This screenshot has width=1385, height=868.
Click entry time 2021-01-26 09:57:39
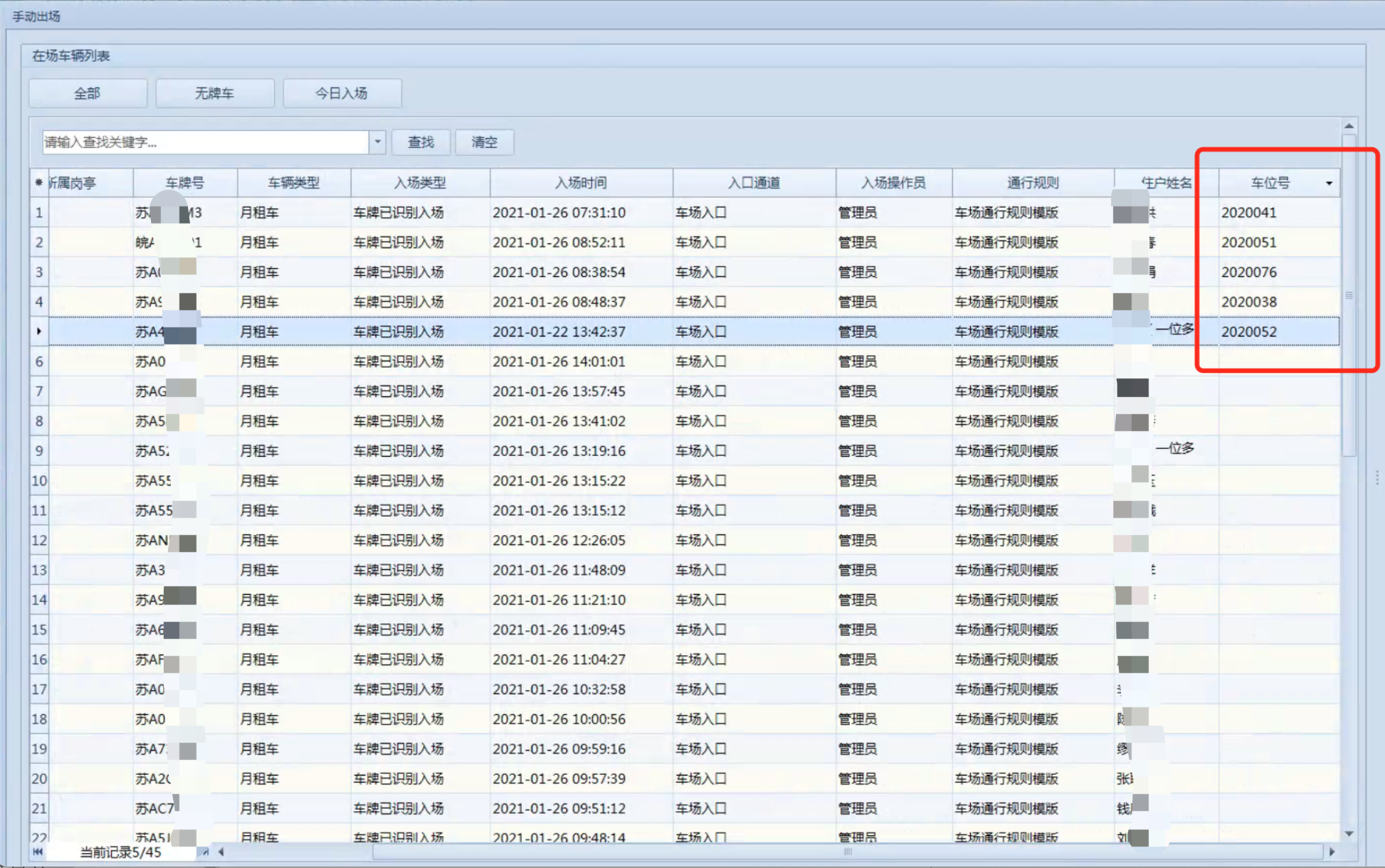[581, 779]
